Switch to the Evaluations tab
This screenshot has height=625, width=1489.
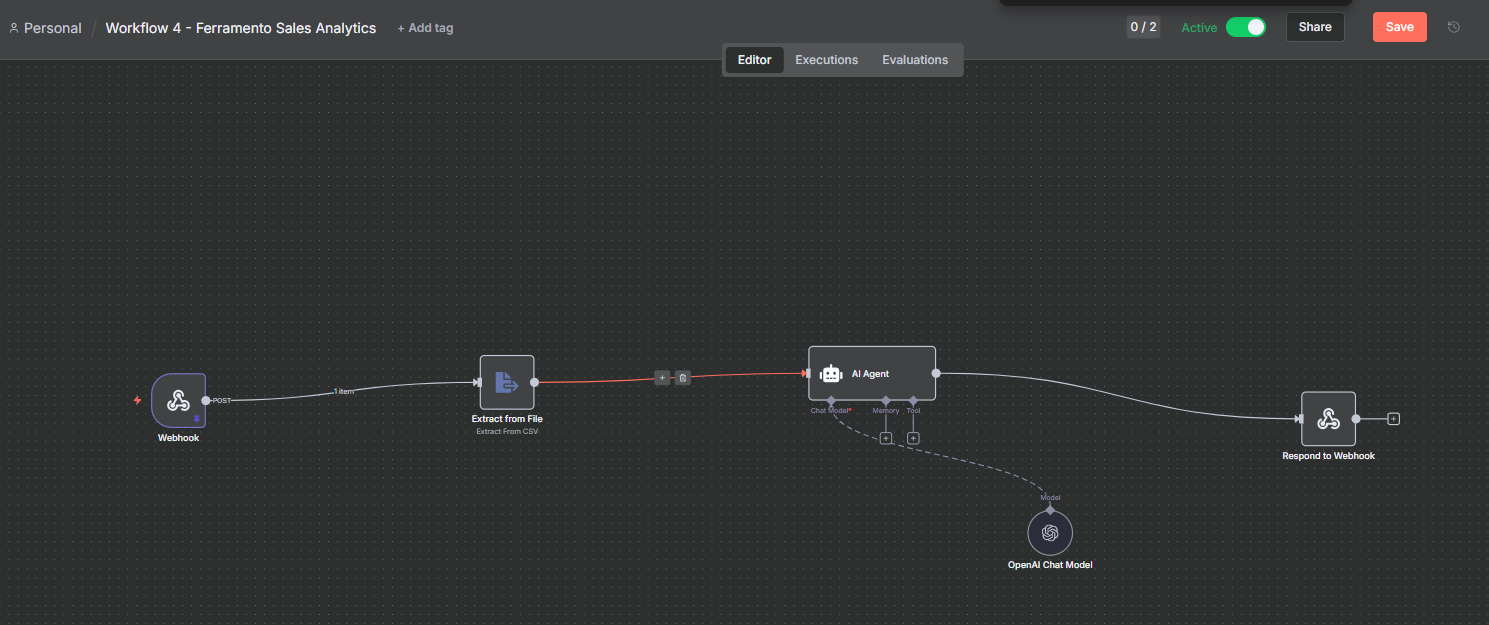915,60
